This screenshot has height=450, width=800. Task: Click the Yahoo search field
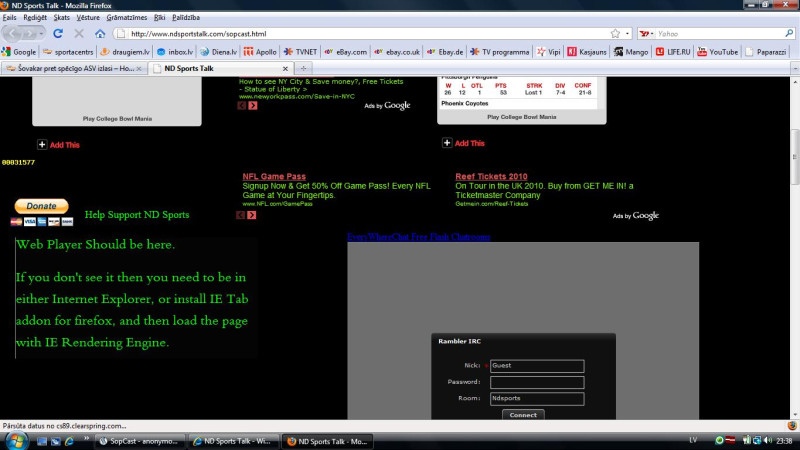[x=719, y=34]
